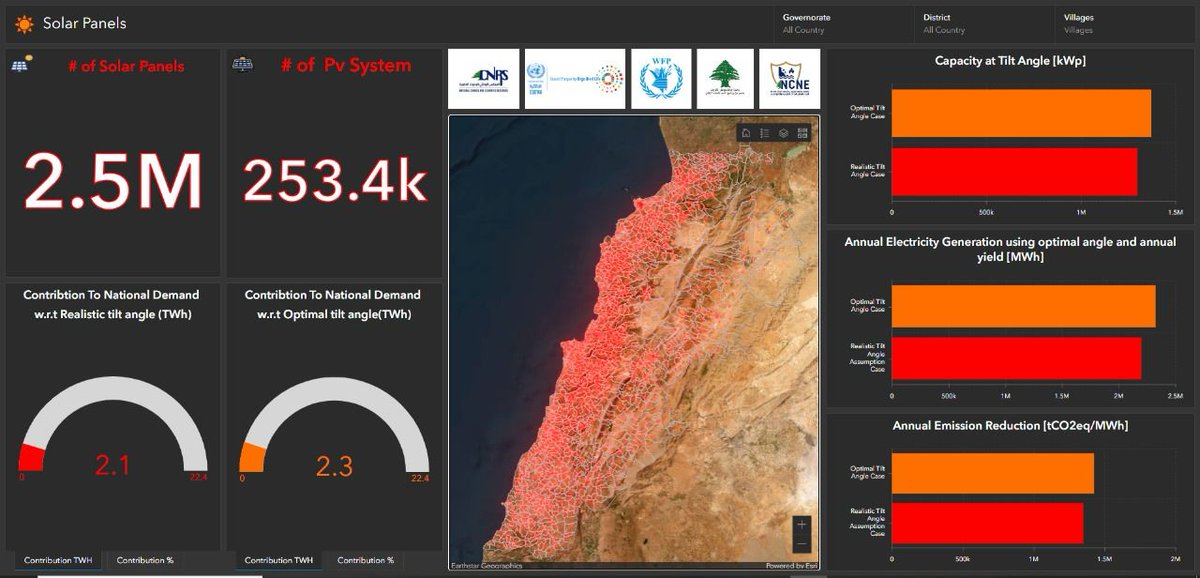
Task: Switch to Contribution TWH tab under Realistic tilt gauge
Action: pos(58,560)
